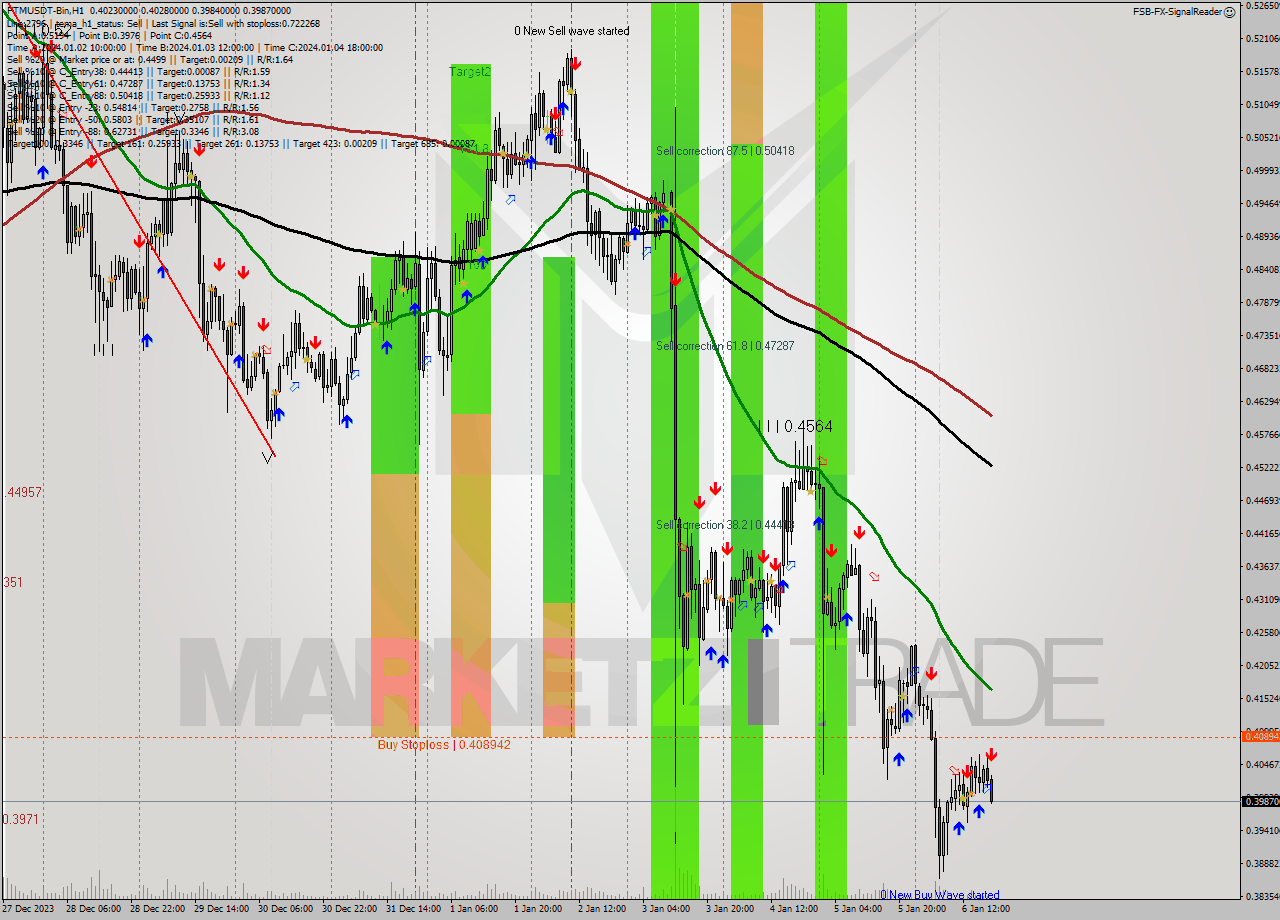
Task: Click '4 Jan 12:00' on the time axis
Action: 796,909
